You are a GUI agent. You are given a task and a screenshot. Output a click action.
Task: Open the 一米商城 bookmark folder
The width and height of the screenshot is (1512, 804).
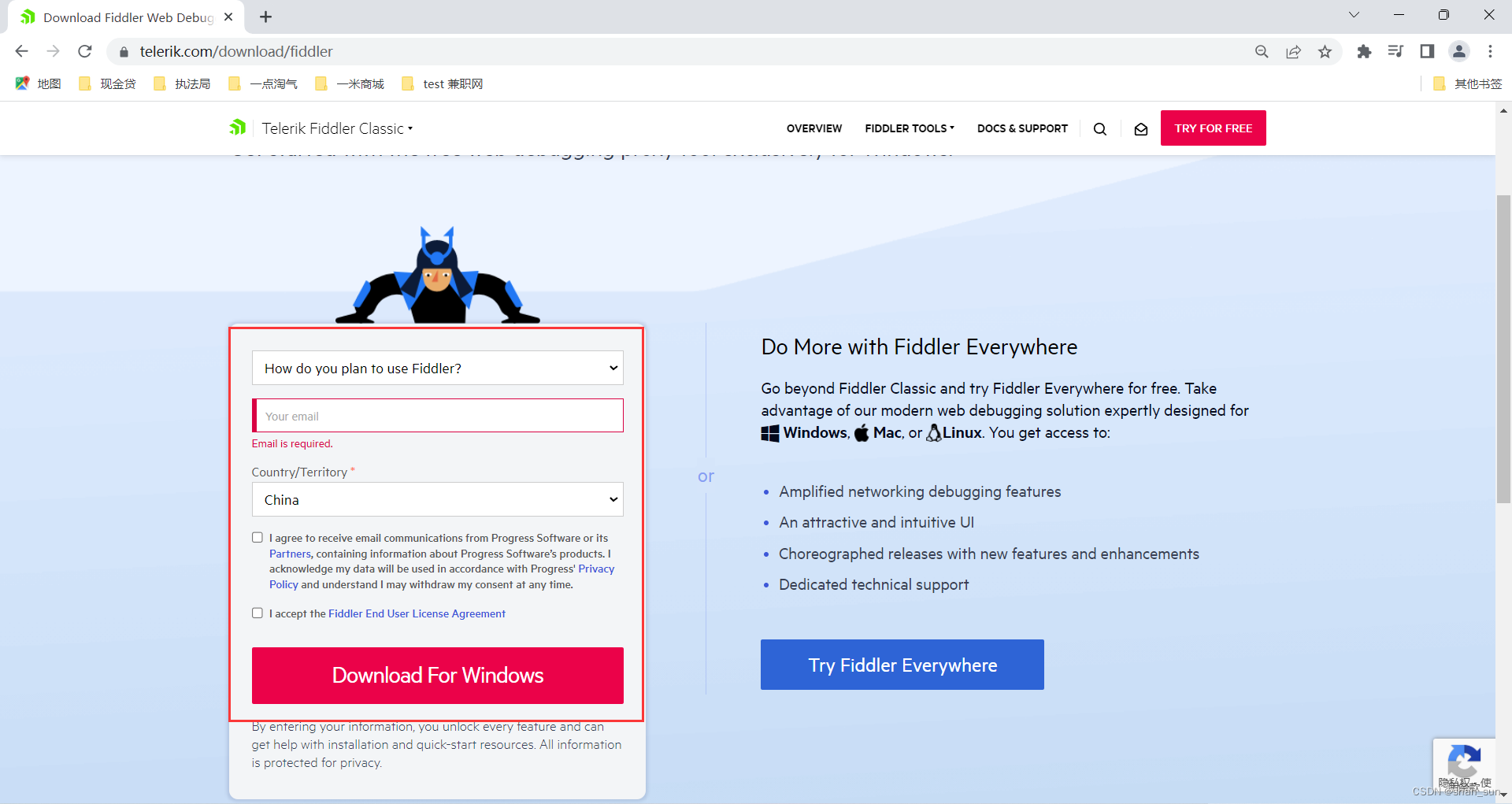coord(350,83)
